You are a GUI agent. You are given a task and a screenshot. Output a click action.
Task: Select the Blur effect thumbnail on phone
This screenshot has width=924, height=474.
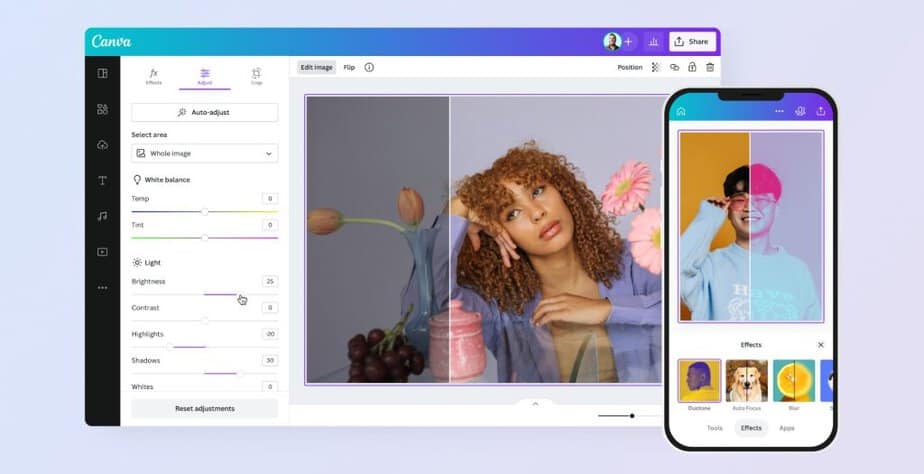(794, 381)
